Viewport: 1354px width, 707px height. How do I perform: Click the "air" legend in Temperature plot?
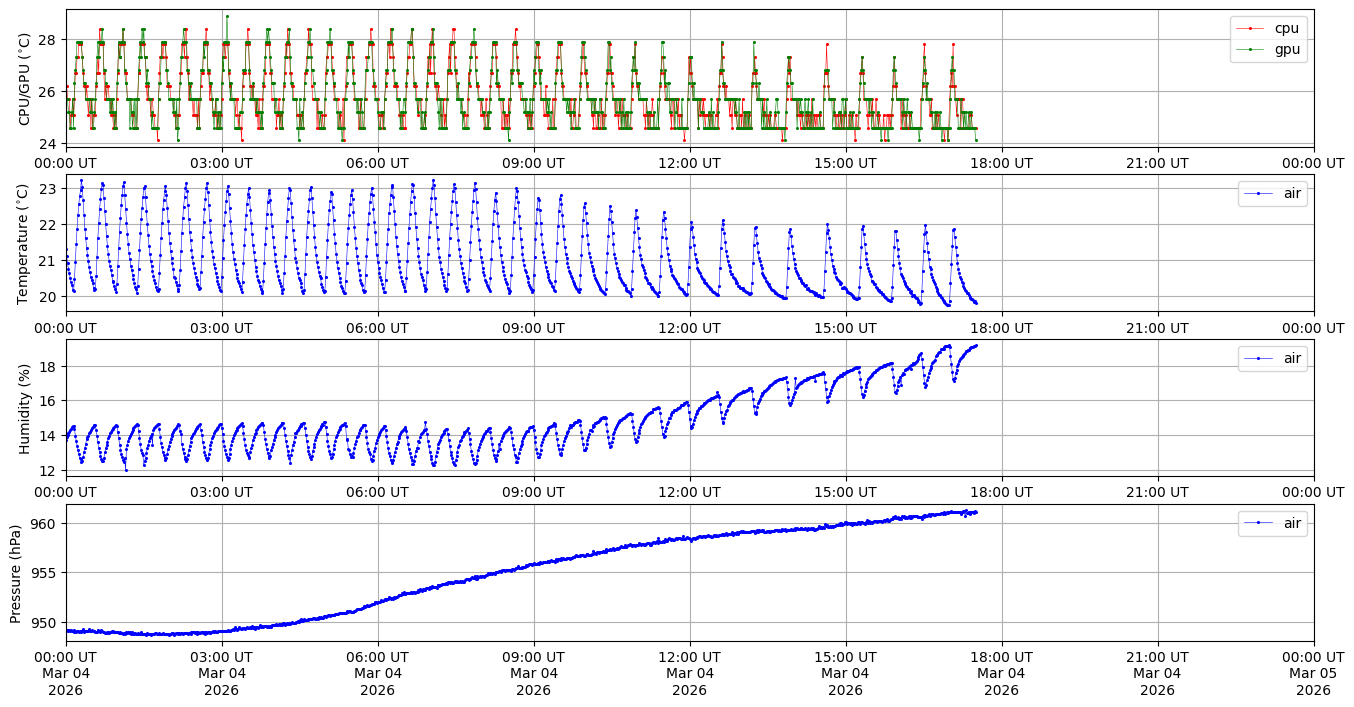(1293, 193)
